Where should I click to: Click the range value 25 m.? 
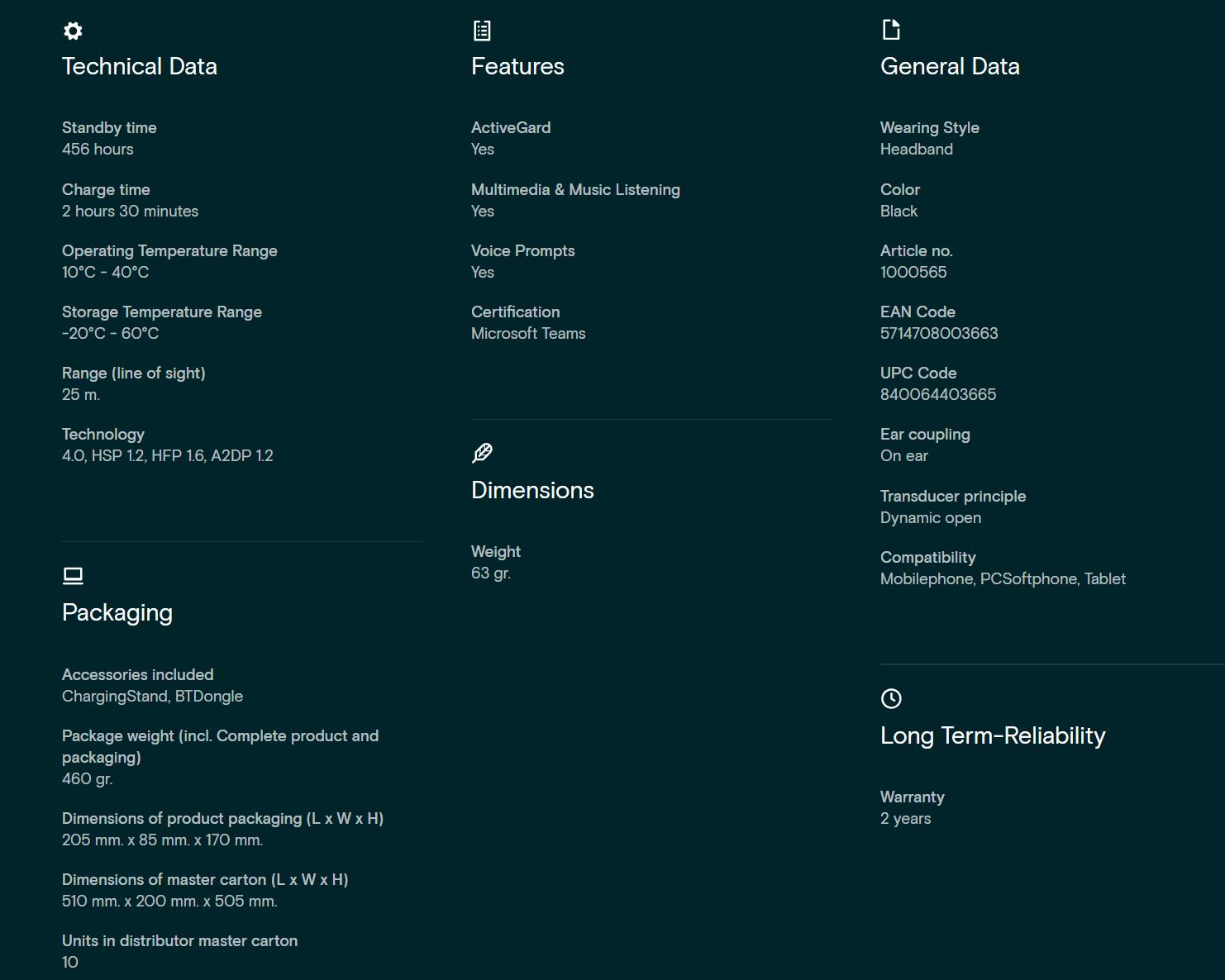pos(81,395)
